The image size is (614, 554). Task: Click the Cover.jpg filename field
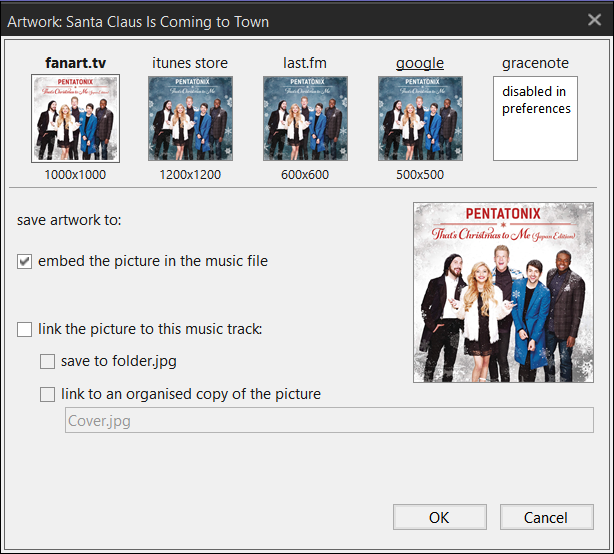click(x=329, y=420)
